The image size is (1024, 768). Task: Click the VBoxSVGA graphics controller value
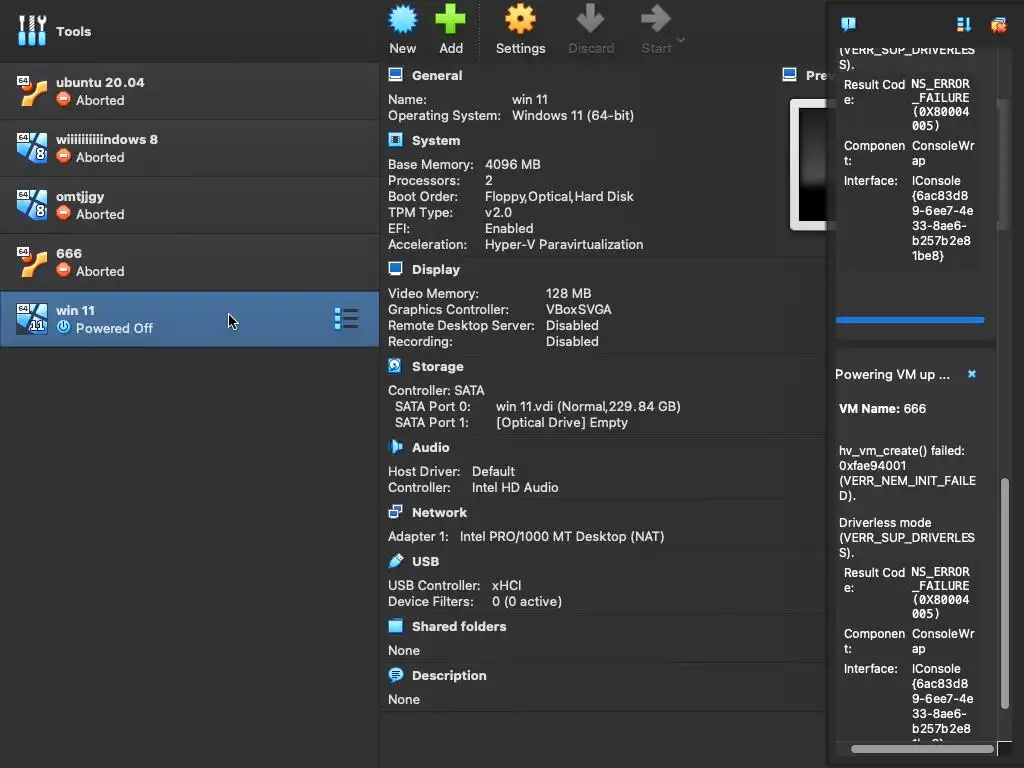coord(579,310)
